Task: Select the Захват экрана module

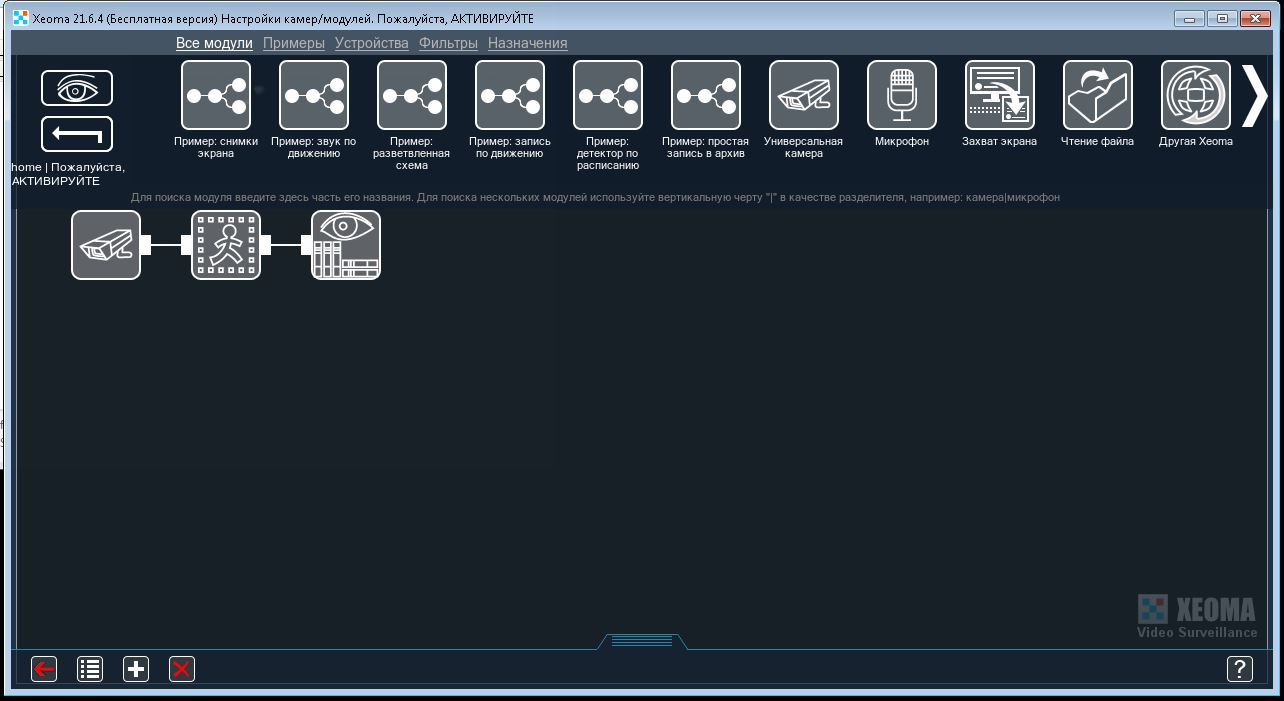Action: [1000, 95]
